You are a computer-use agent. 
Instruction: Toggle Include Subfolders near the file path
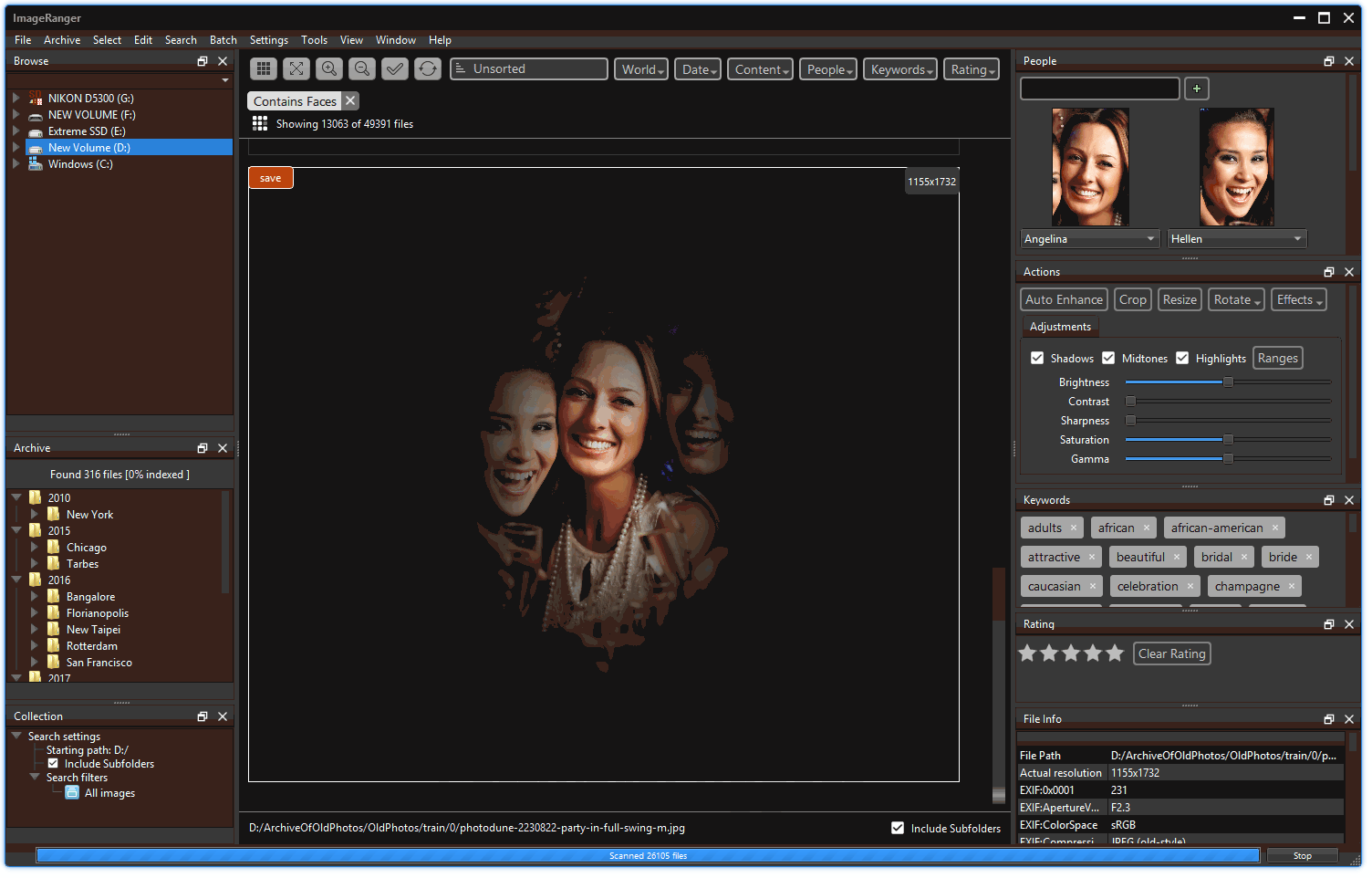898,828
